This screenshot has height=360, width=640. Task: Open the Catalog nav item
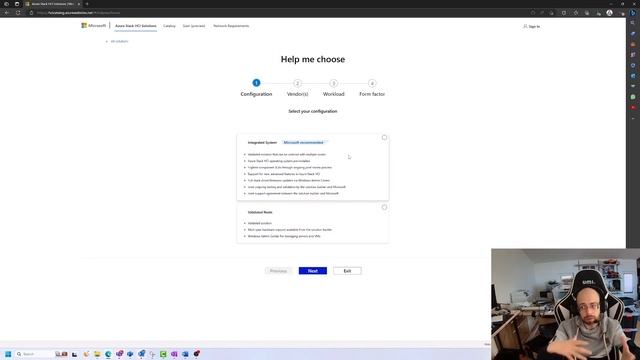(x=169, y=26)
